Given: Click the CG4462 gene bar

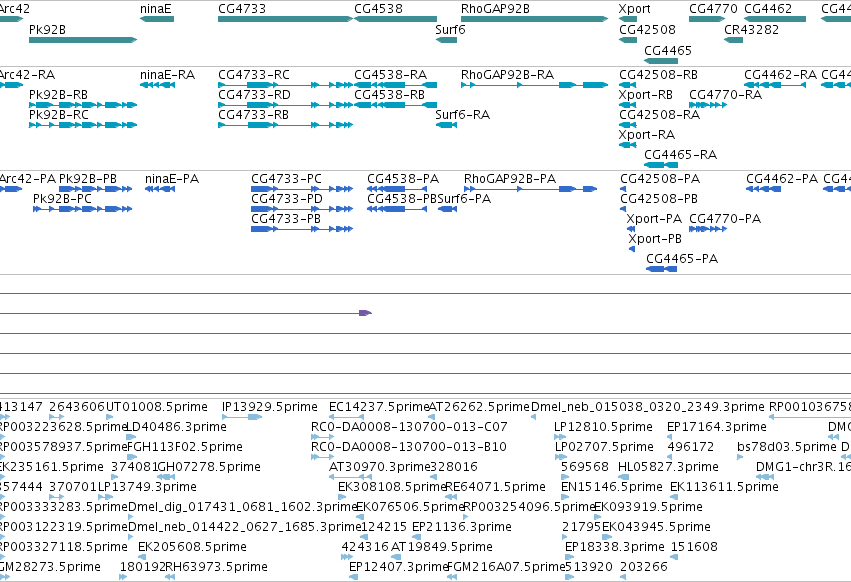Looking at the screenshot, I should pos(775,19).
